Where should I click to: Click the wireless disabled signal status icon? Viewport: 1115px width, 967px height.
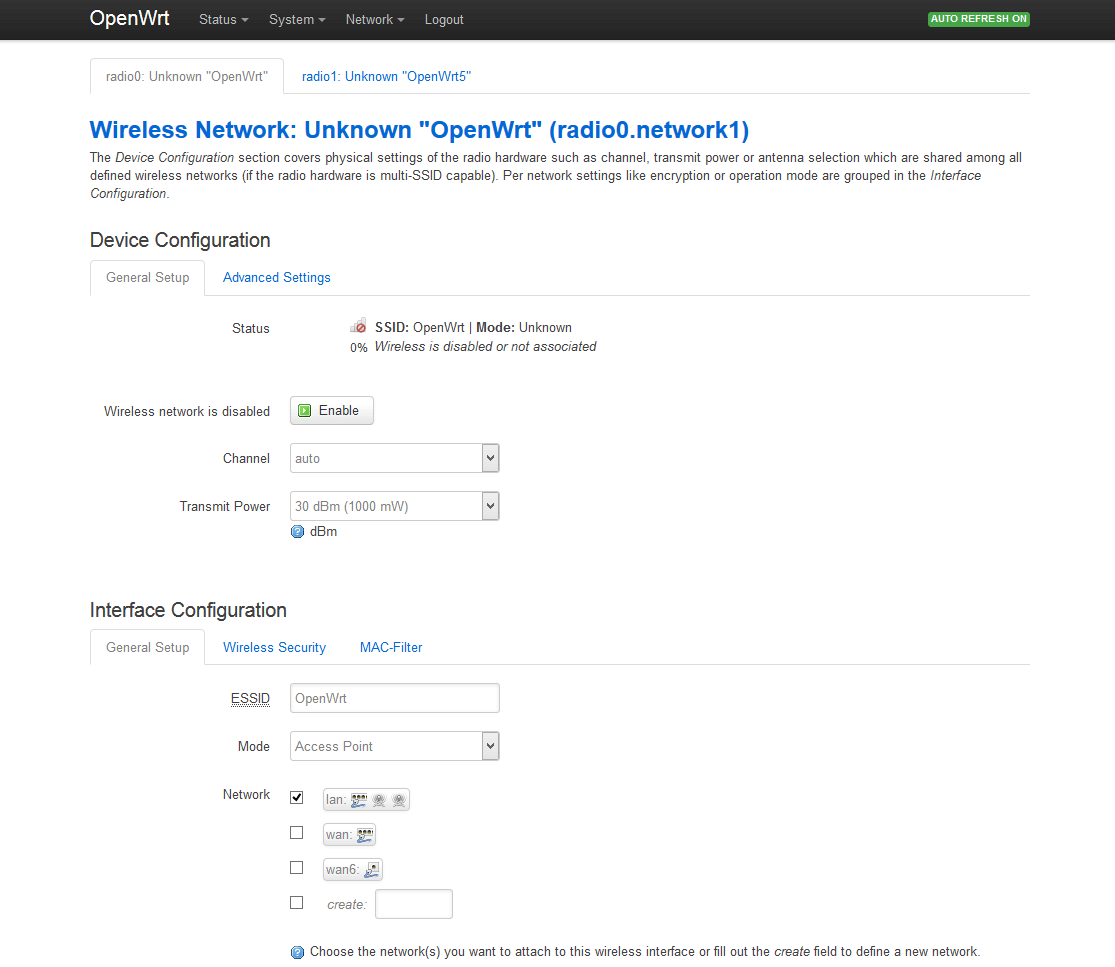coord(358,327)
